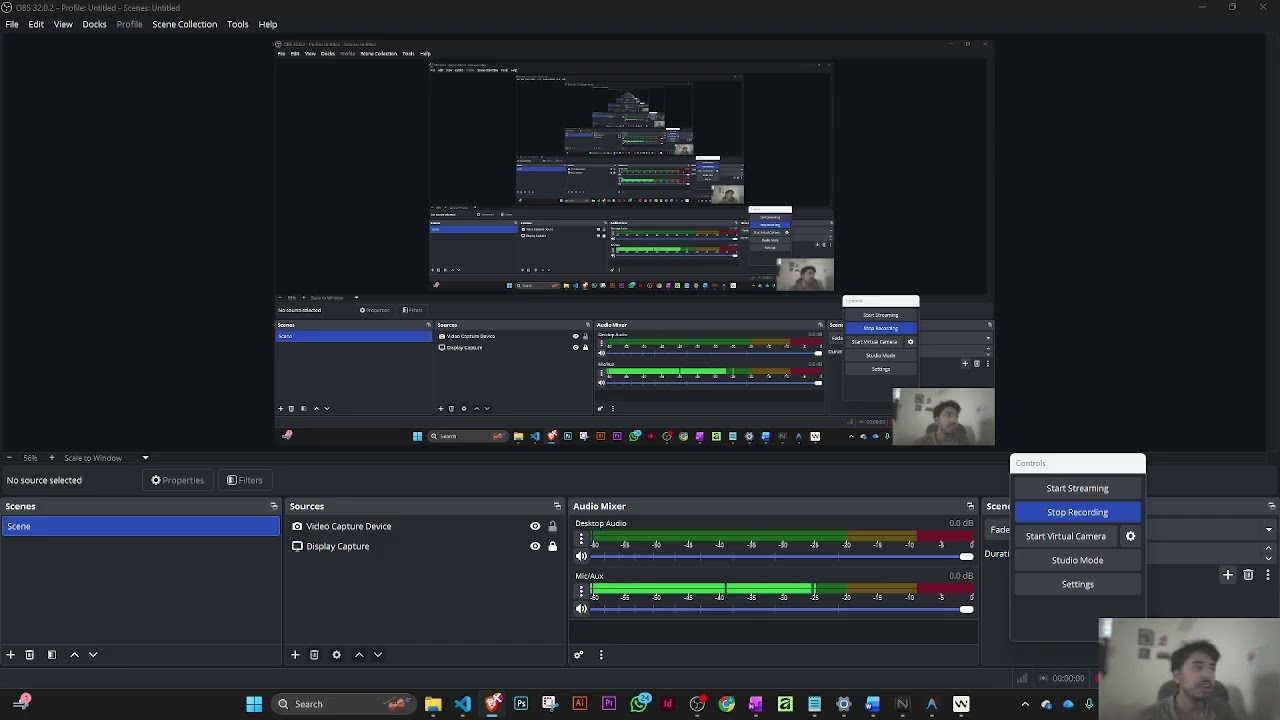The height and width of the screenshot is (720, 1280).
Task: Zoom out preview with minus icon
Action: coord(9,458)
